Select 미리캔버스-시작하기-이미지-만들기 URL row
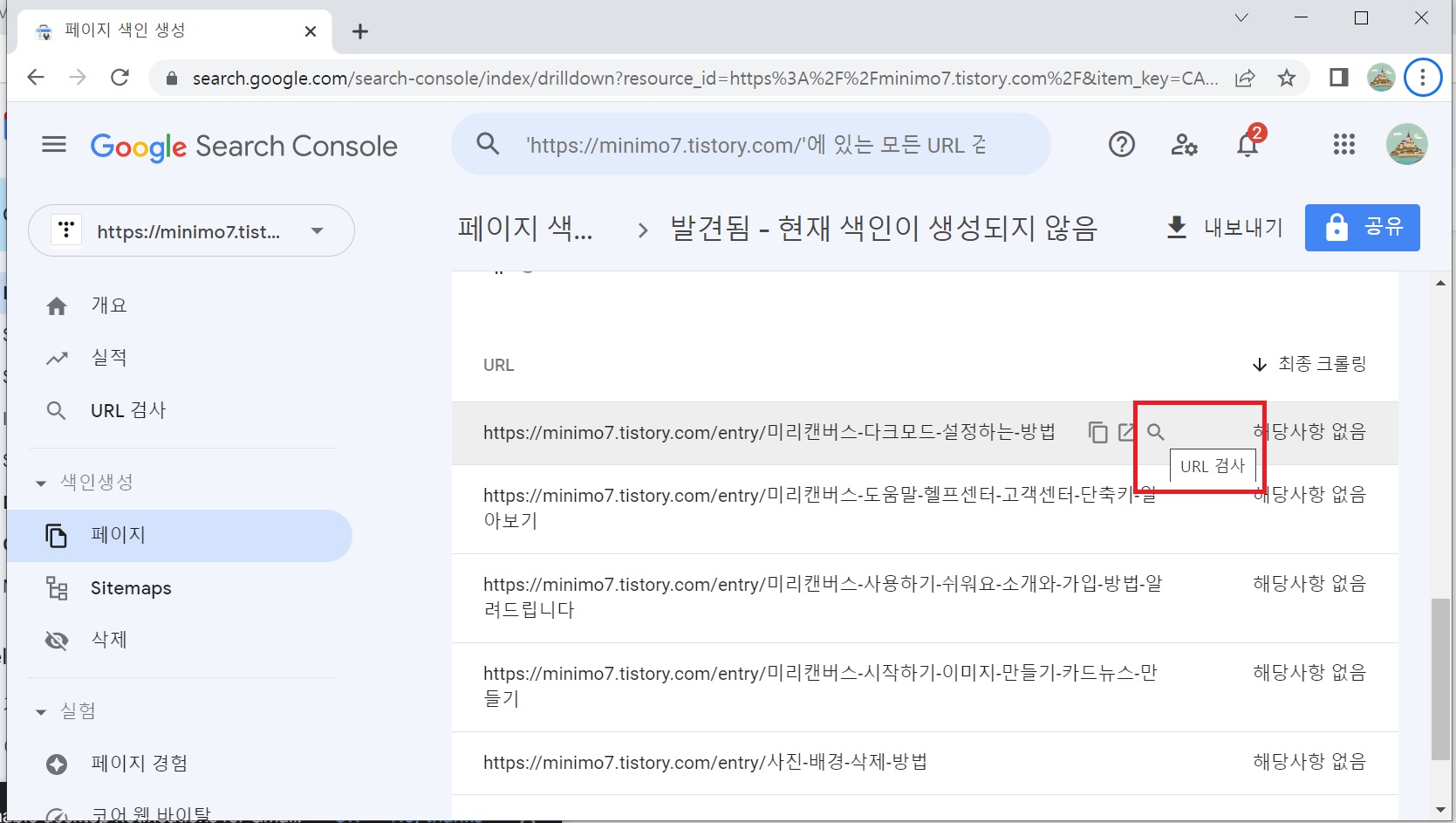Screen dimensions: 1456x823 coord(925,687)
